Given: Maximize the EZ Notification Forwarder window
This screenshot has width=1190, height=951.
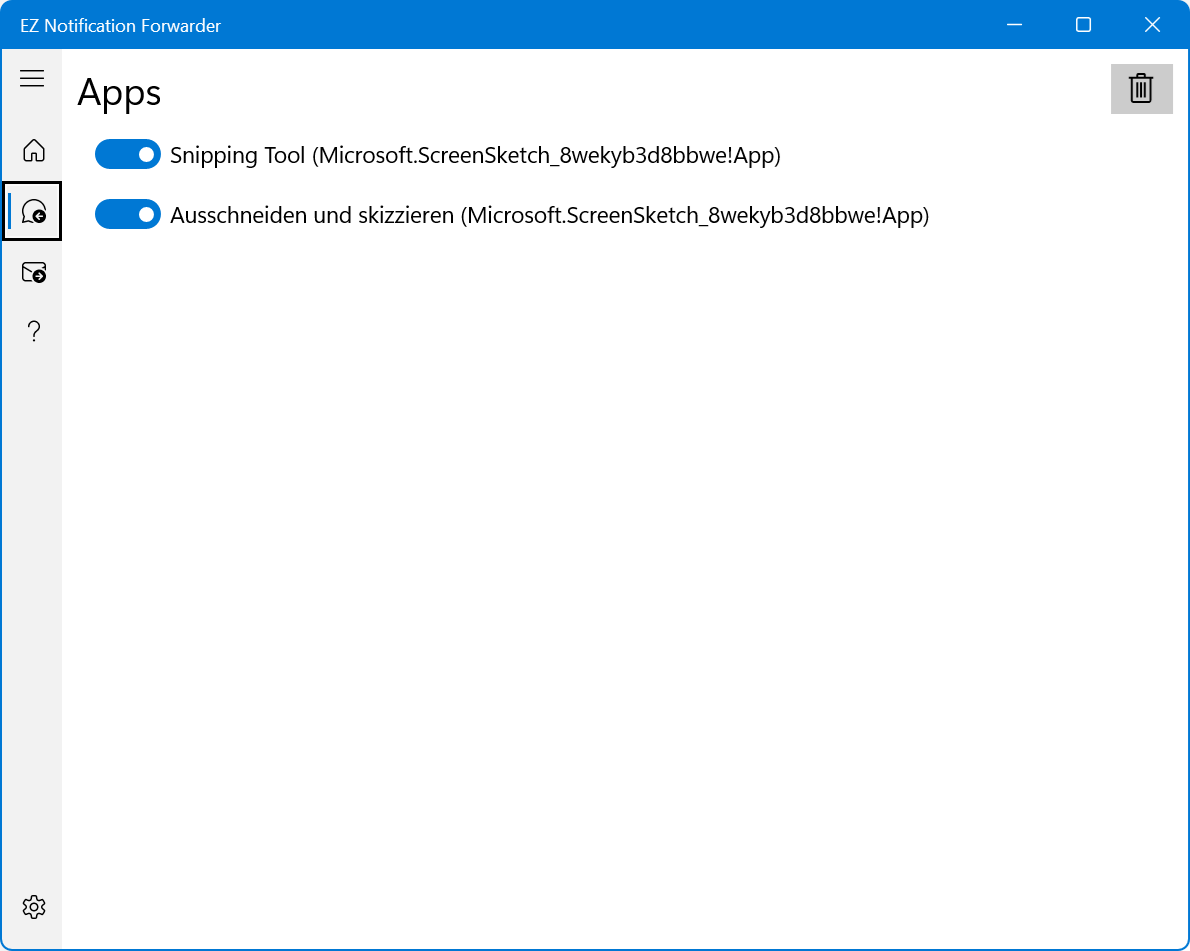Looking at the screenshot, I should point(1083,25).
